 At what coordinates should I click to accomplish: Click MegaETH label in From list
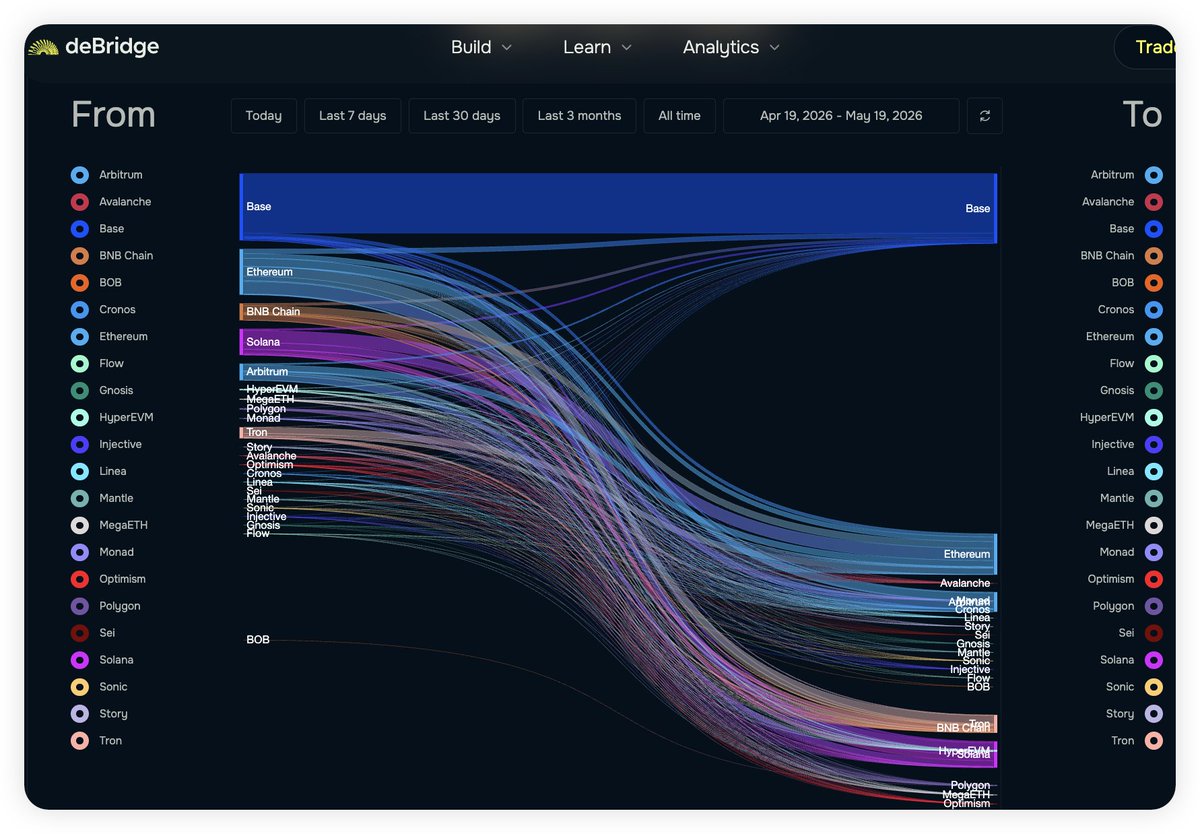point(123,525)
